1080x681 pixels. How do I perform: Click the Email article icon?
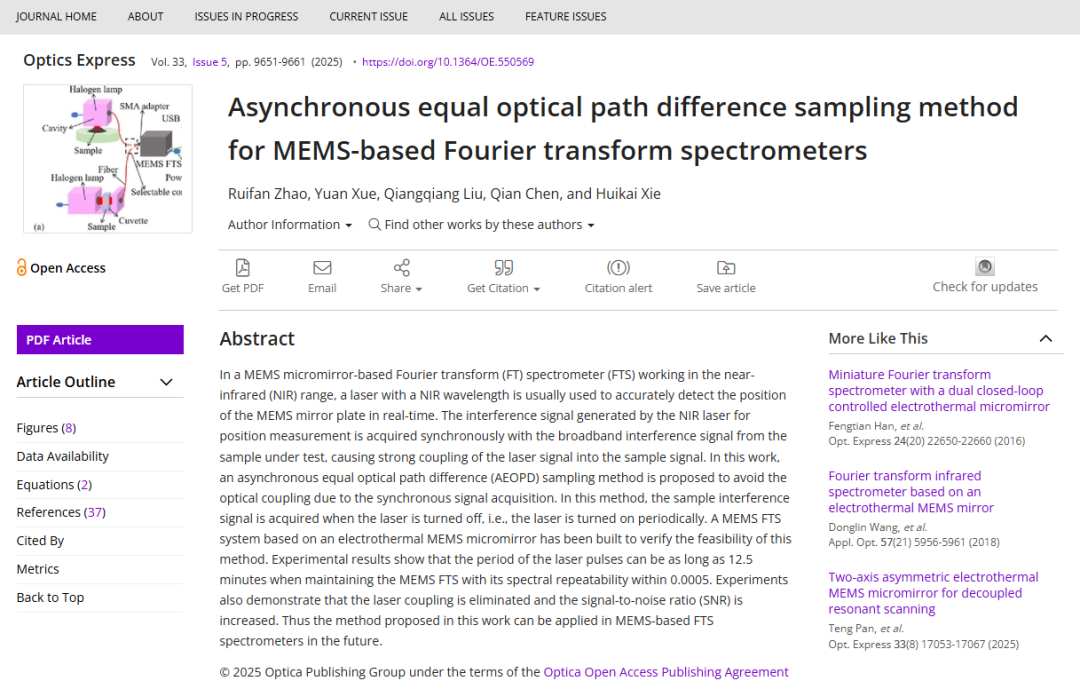click(322, 268)
